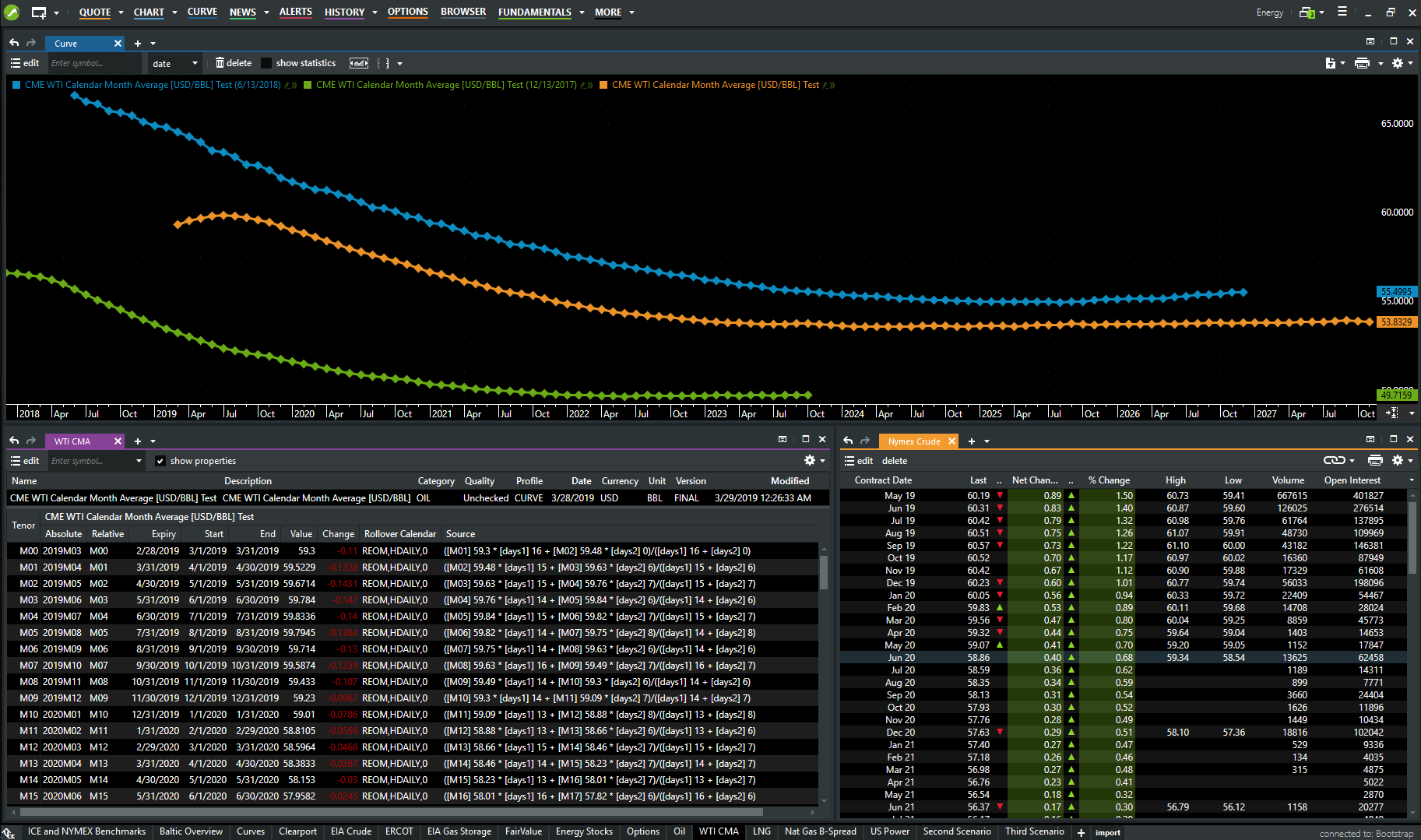Click the trash delete icon in Curve toolbar
The width and height of the screenshot is (1421, 840).
coord(220,63)
